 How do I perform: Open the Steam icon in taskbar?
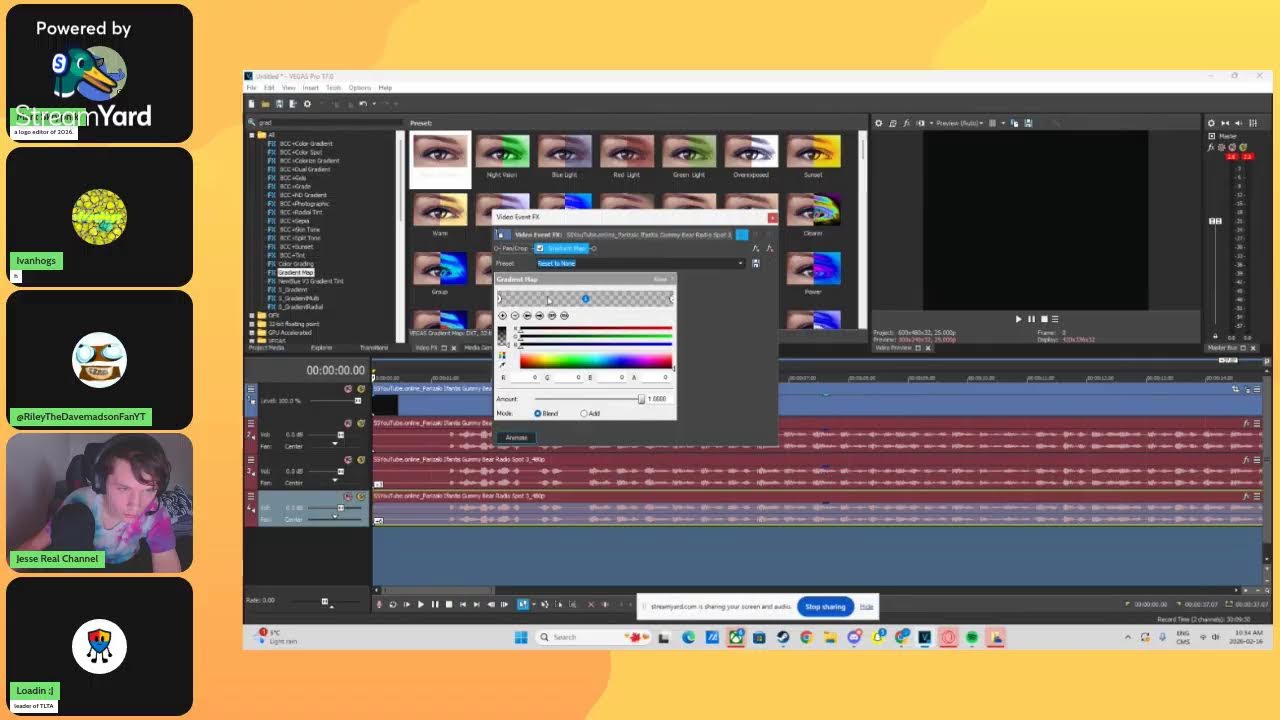click(782, 637)
